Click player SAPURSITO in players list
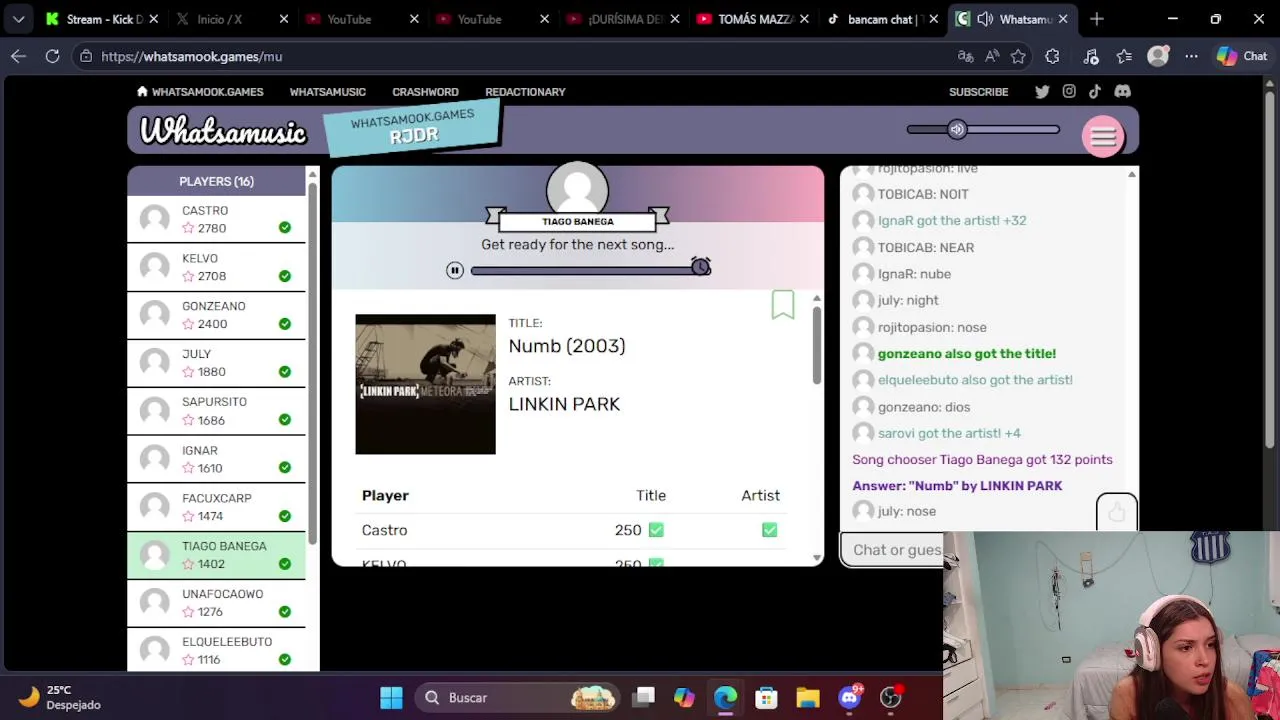Viewport: 1280px width, 720px height. click(x=216, y=411)
